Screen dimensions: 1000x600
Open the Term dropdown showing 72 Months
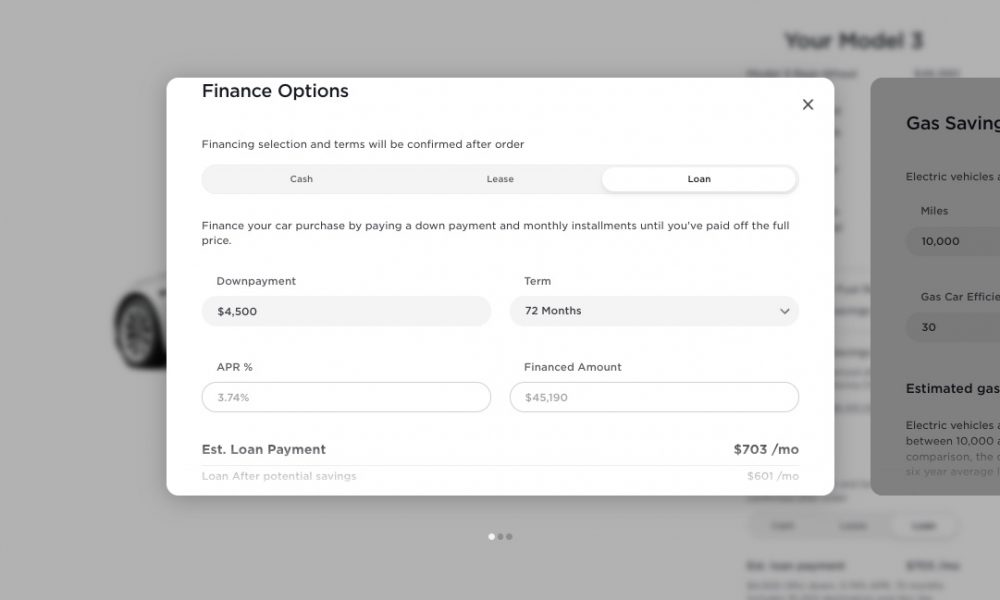point(654,311)
